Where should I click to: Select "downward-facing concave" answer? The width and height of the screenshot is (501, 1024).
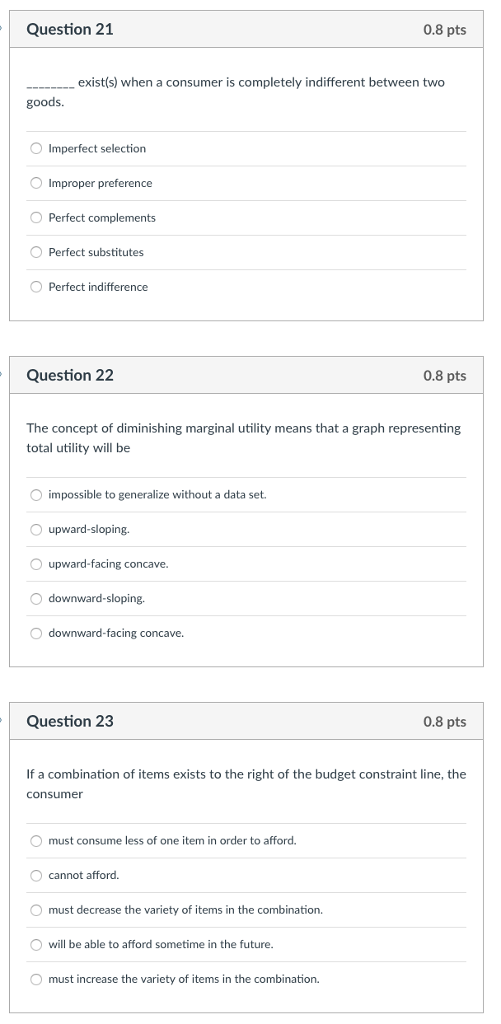click(37, 633)
